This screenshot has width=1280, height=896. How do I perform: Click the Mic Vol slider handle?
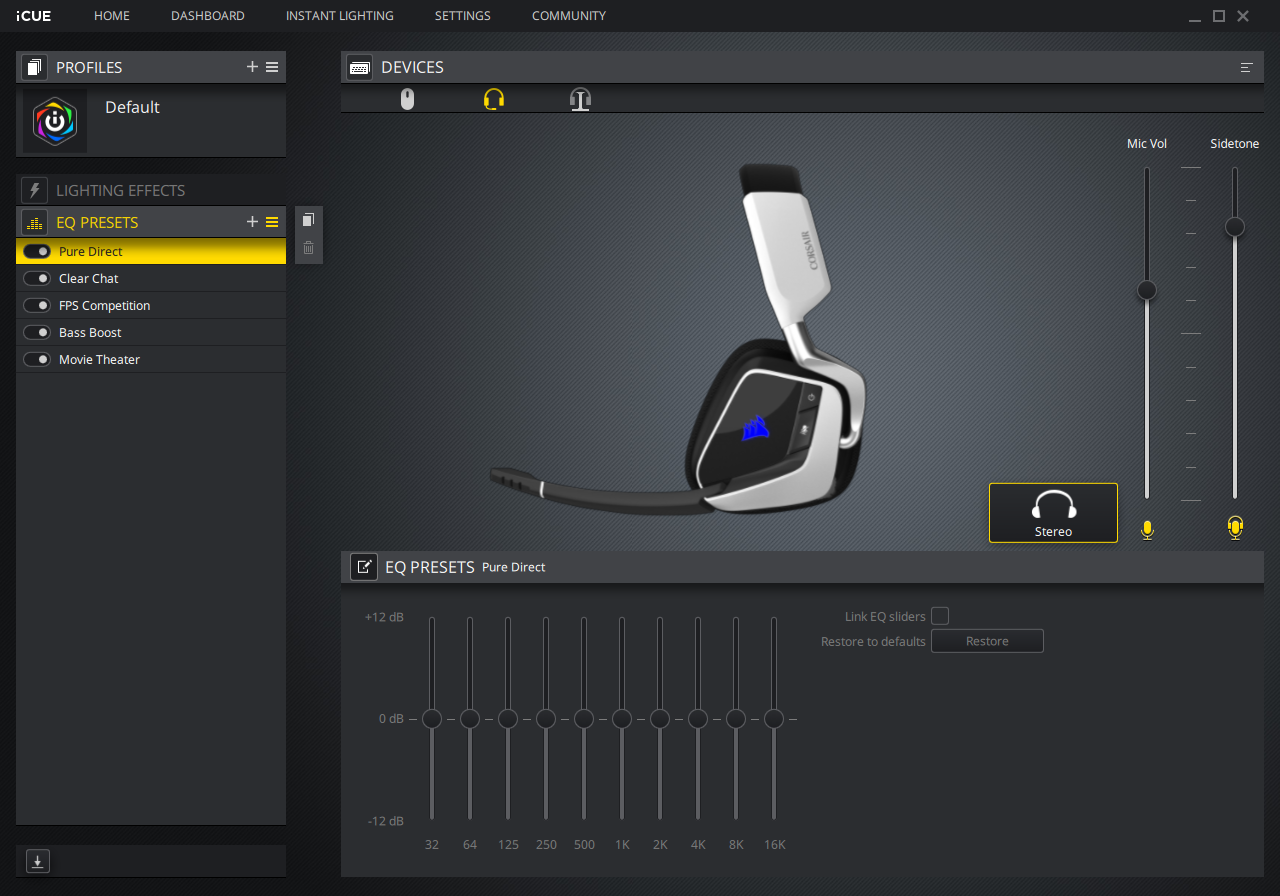(x=1147, y=290)
